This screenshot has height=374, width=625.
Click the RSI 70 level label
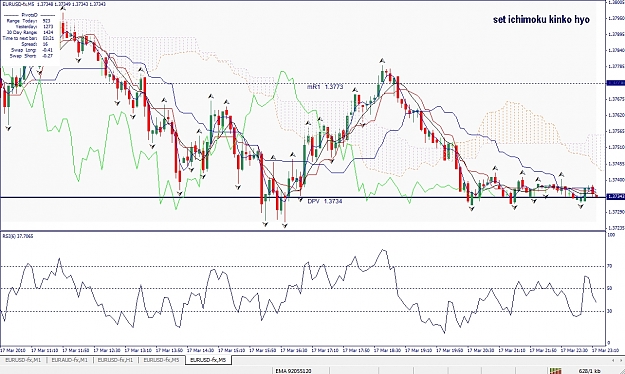coord(609,266)
